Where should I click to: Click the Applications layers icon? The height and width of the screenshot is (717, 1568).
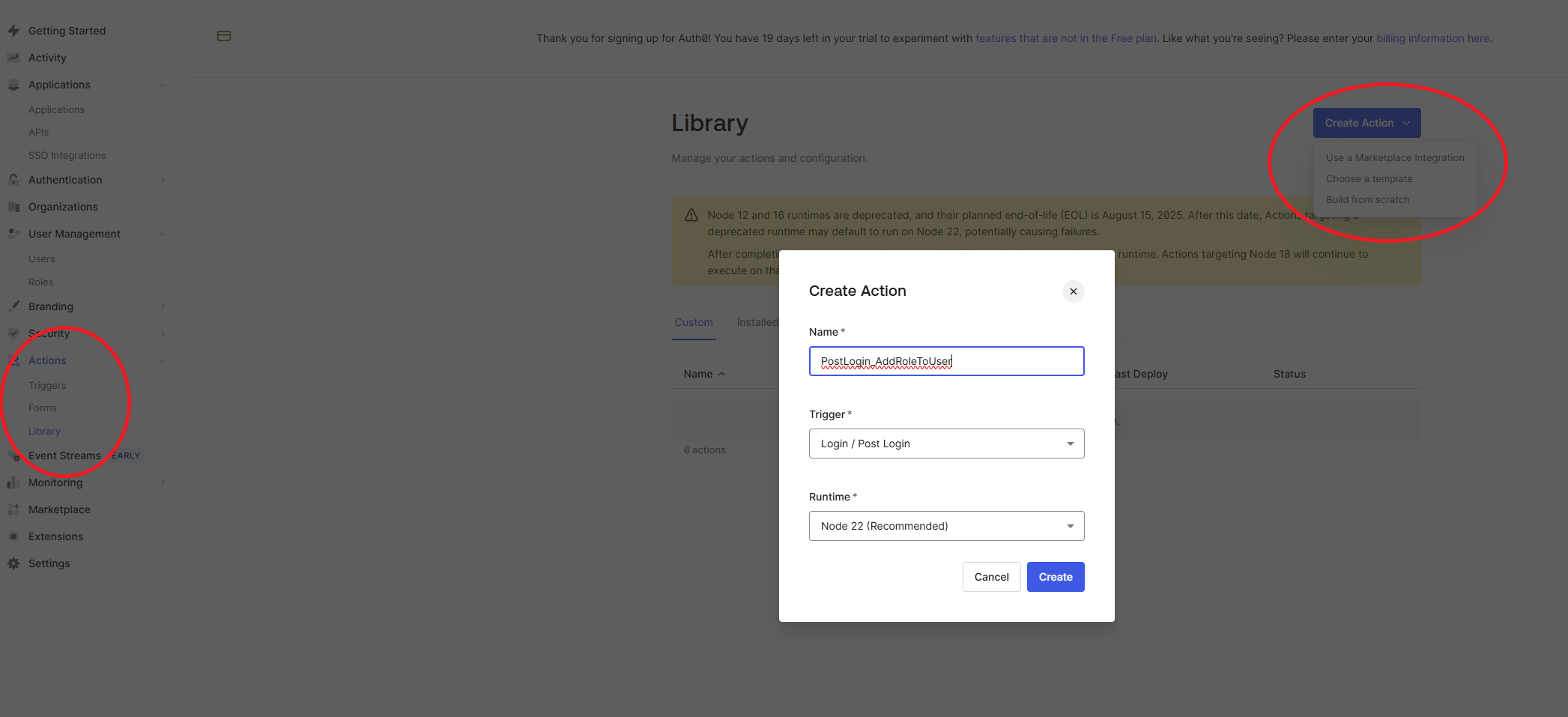13,85
